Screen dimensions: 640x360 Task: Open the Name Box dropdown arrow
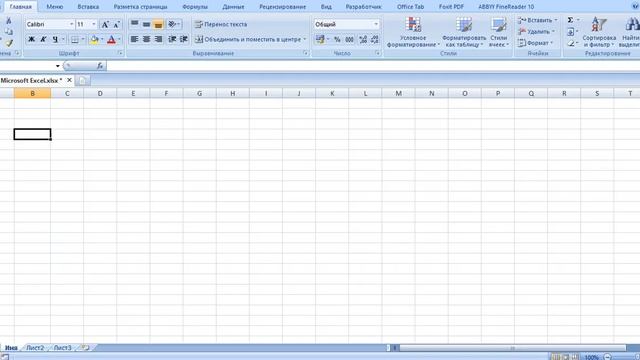pos(58,66)
